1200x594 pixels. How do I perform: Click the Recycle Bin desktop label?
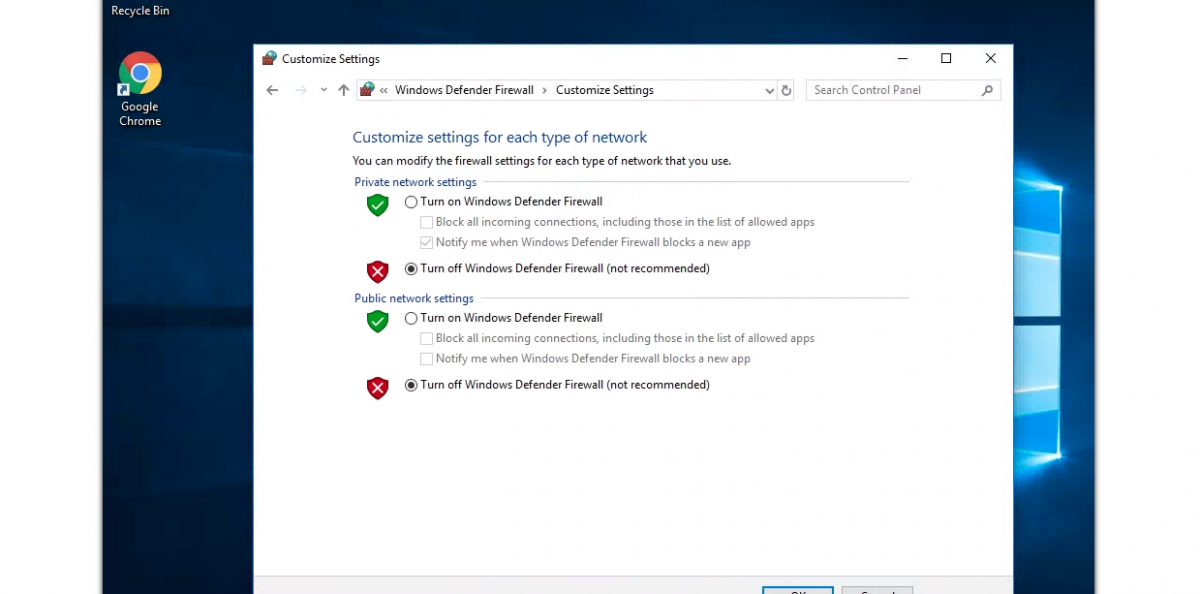point(138,11)
